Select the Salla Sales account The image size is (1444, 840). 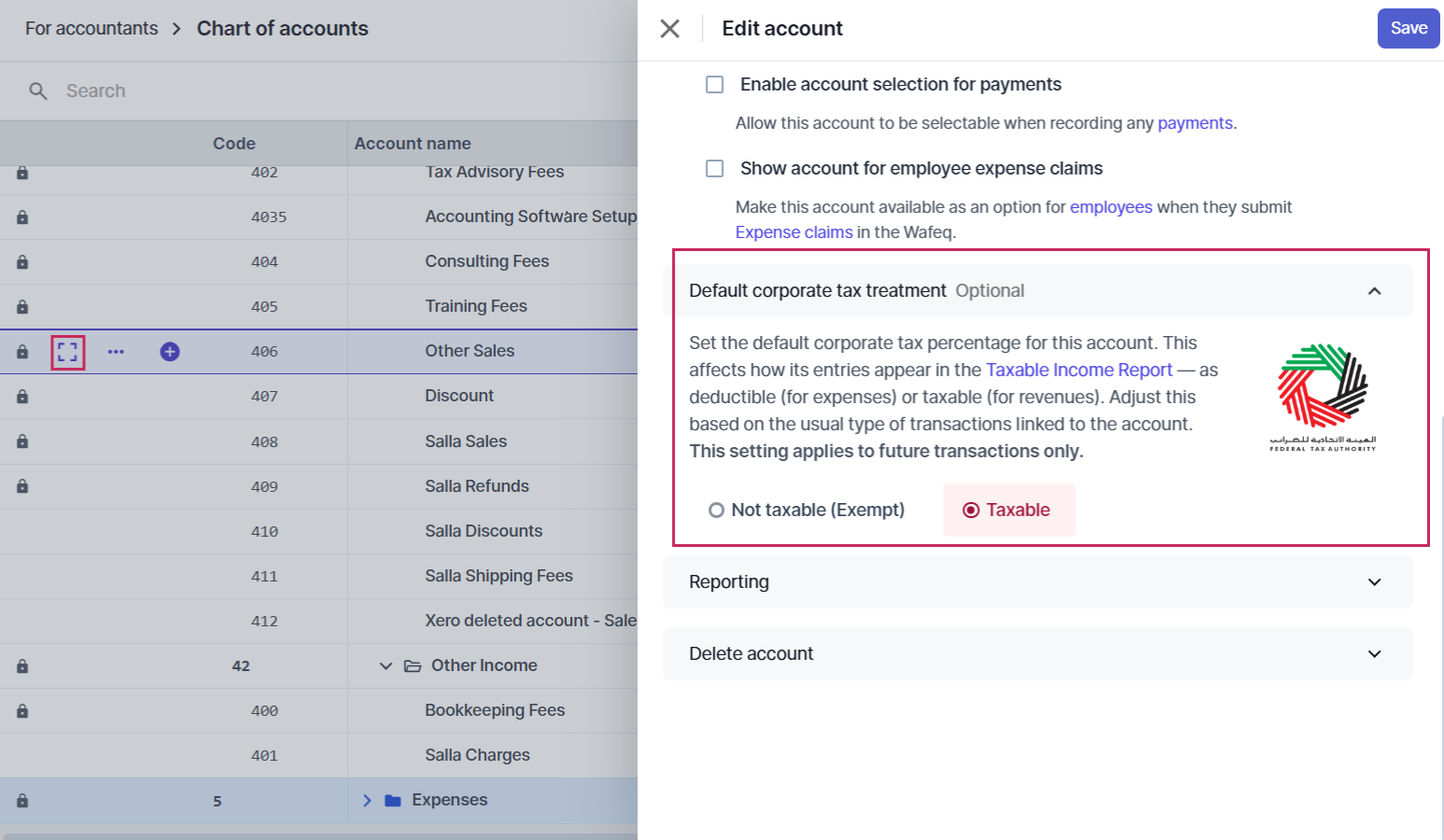coord(466,441)
